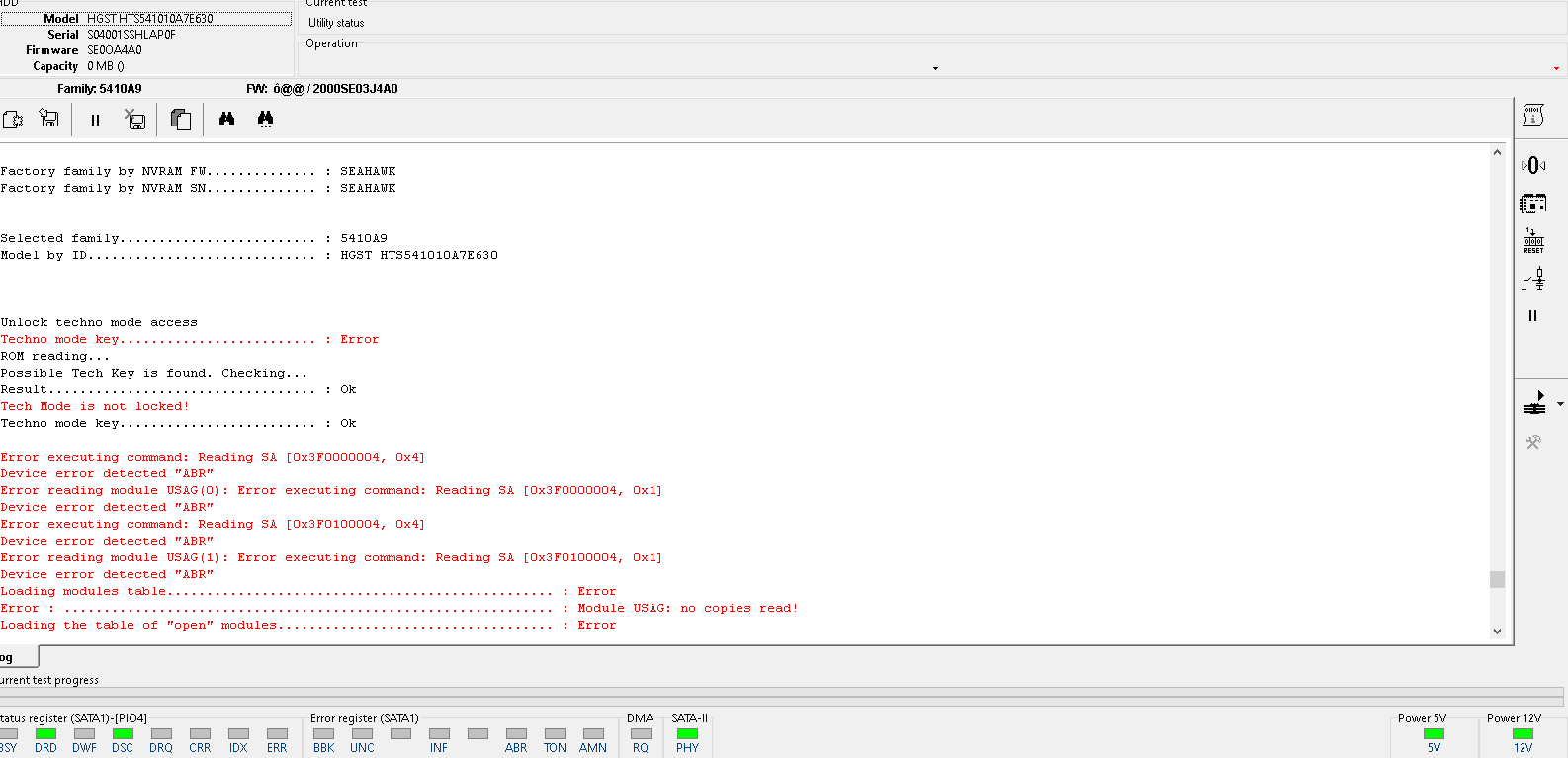Image resolution: width=1568 pixels, height=758 pixels.
Task: Click the red 'Tech Mode is not locked!' line
Action: [95, 406]
